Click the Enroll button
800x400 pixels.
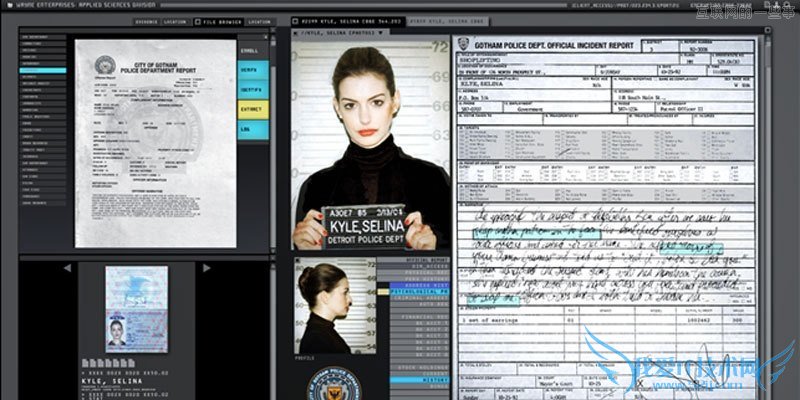[253, 51]
